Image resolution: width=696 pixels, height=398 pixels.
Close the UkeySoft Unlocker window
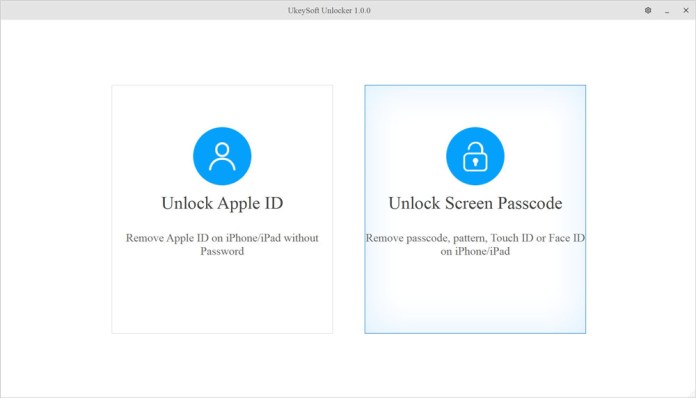click(x=686, y=10)
